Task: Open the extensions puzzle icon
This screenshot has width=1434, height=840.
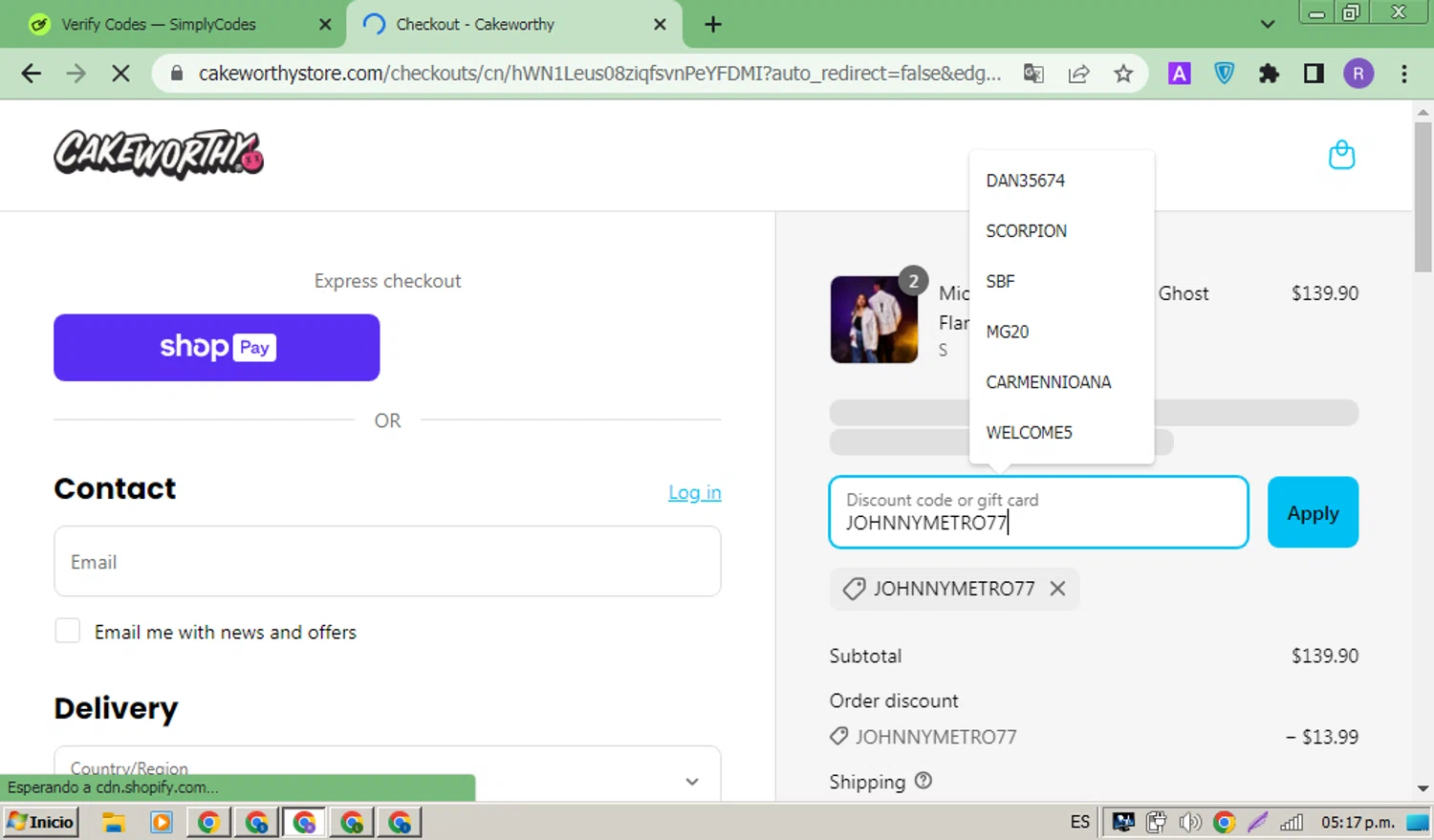Action: [x=1269, y=74]
